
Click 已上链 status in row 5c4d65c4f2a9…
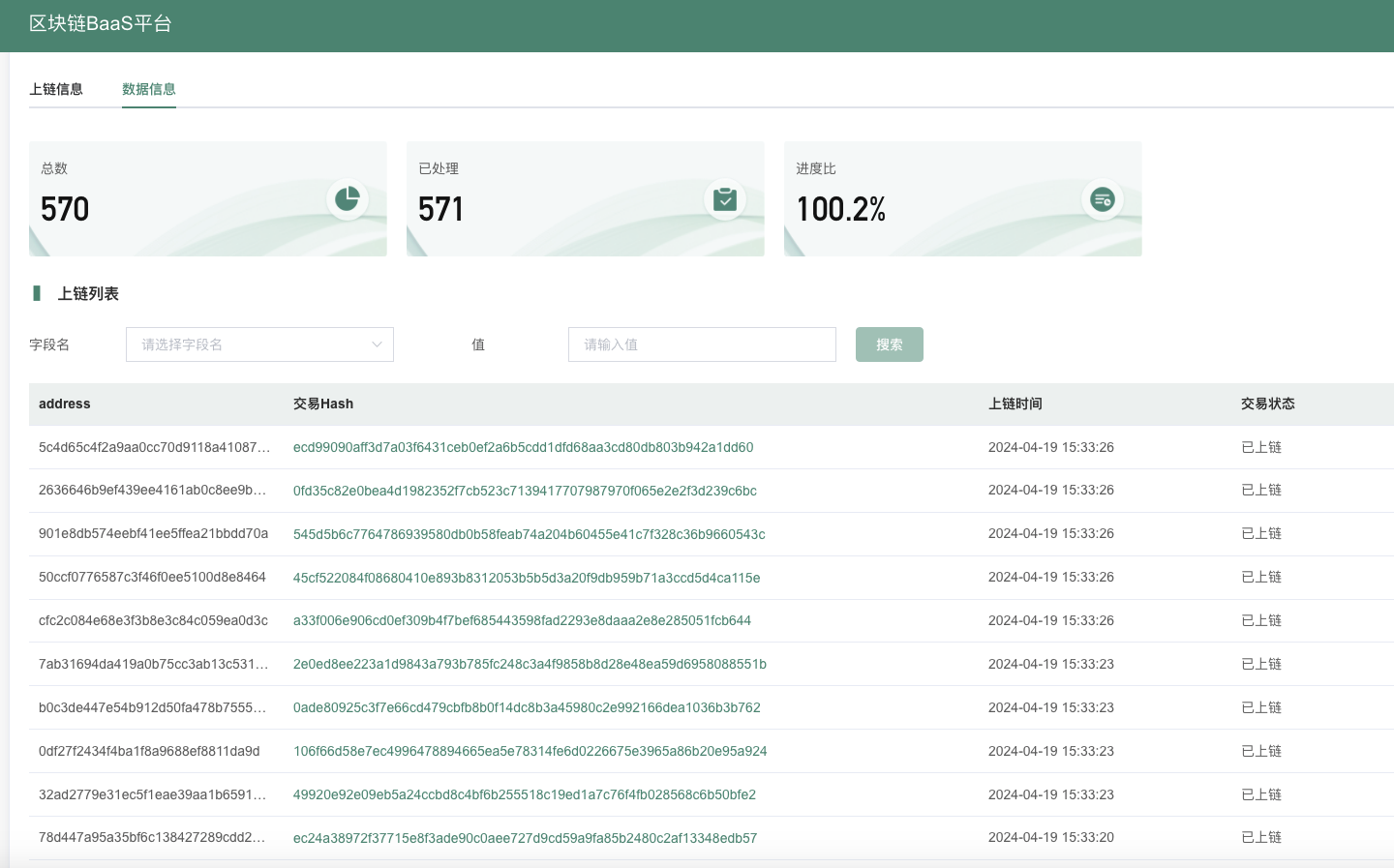(1261, 447)
